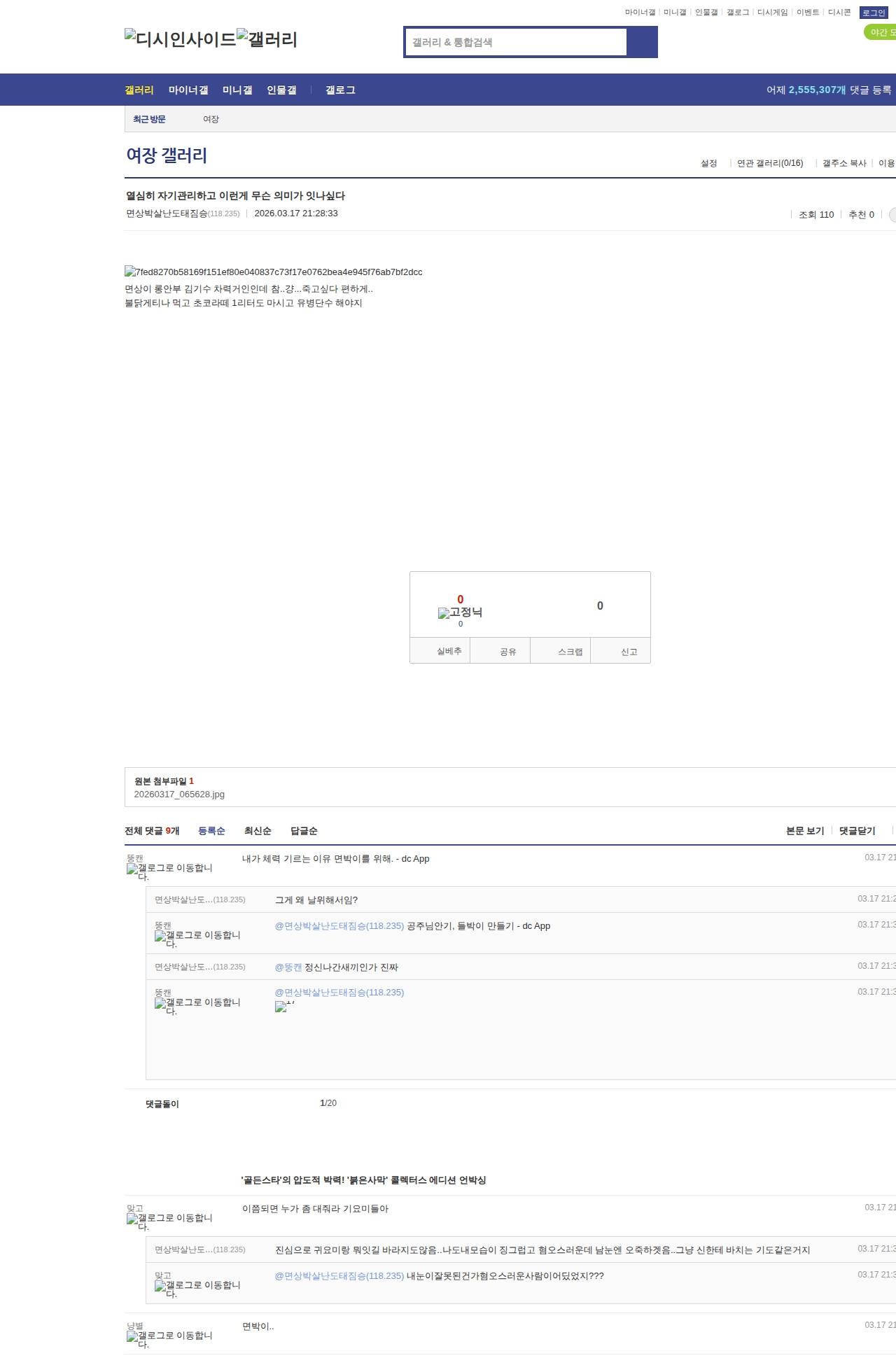Open 갤로그 link in the top utility bar
Image resolution: width=896 pixels, height=1372 pixels.
738,13
